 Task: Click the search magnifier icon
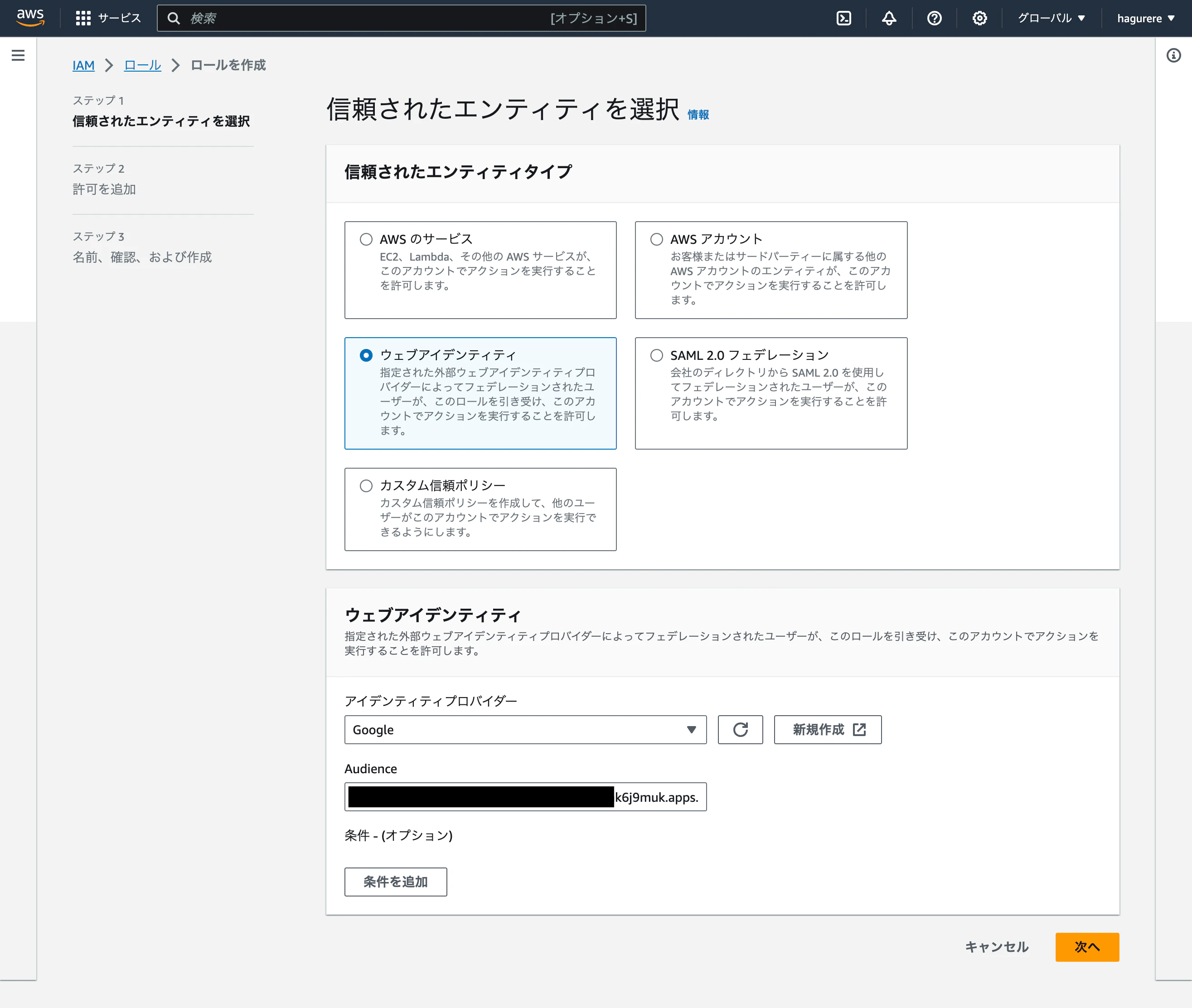[x=174, y=18]
